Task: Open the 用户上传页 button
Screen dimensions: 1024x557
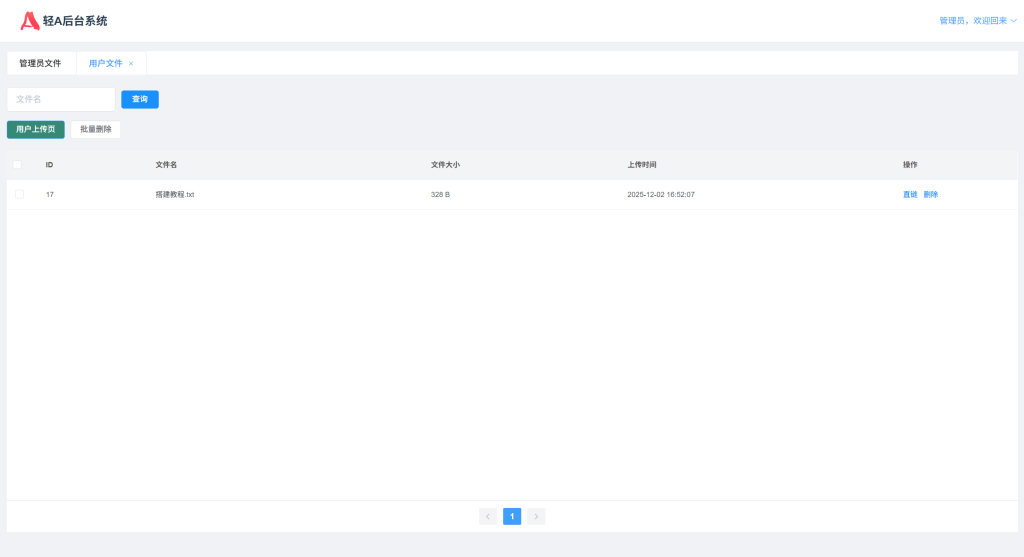Action: pos(36,129)
